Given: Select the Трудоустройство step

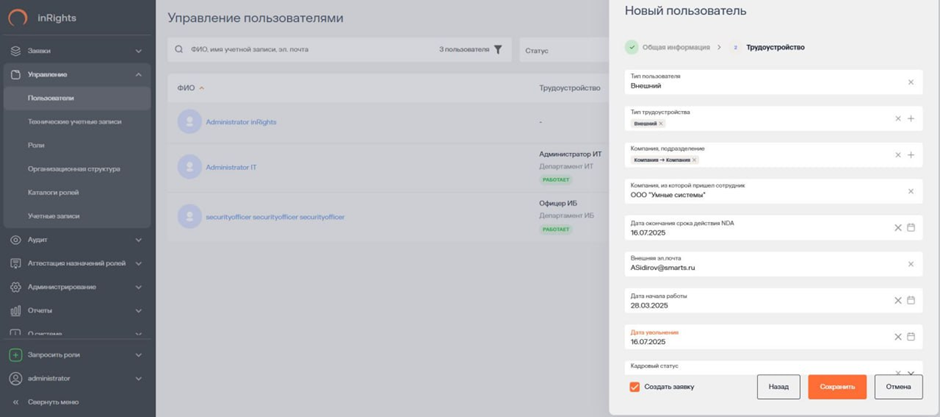Looking at the screenshot, I should 768,47.
